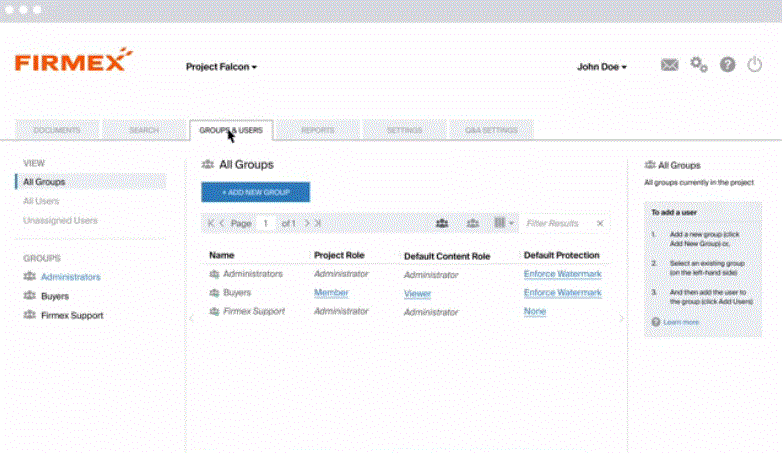The height and width of the screenshot is (453, 782).
Task: Click the Add New Group button
Action: click(255, 192)
